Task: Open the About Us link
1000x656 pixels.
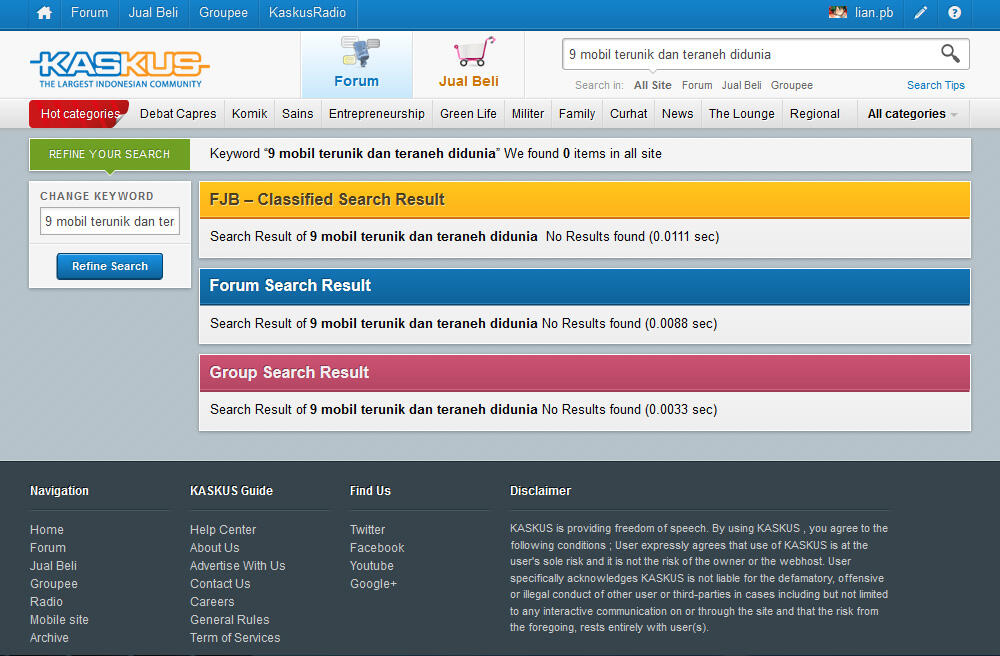Action: [x=214, y=548]
